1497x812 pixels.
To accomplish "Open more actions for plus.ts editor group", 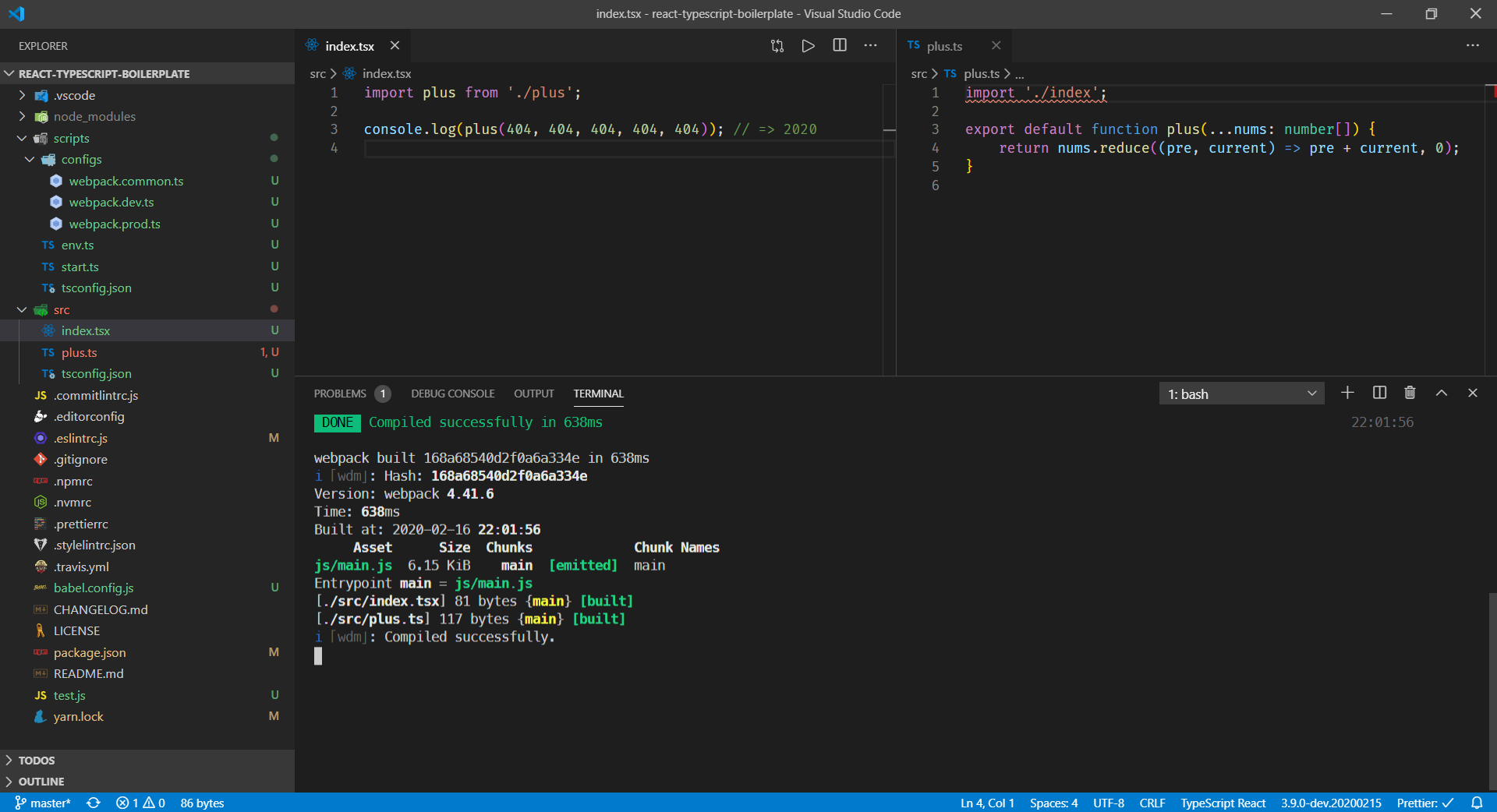I will (x=1473, y=46).
